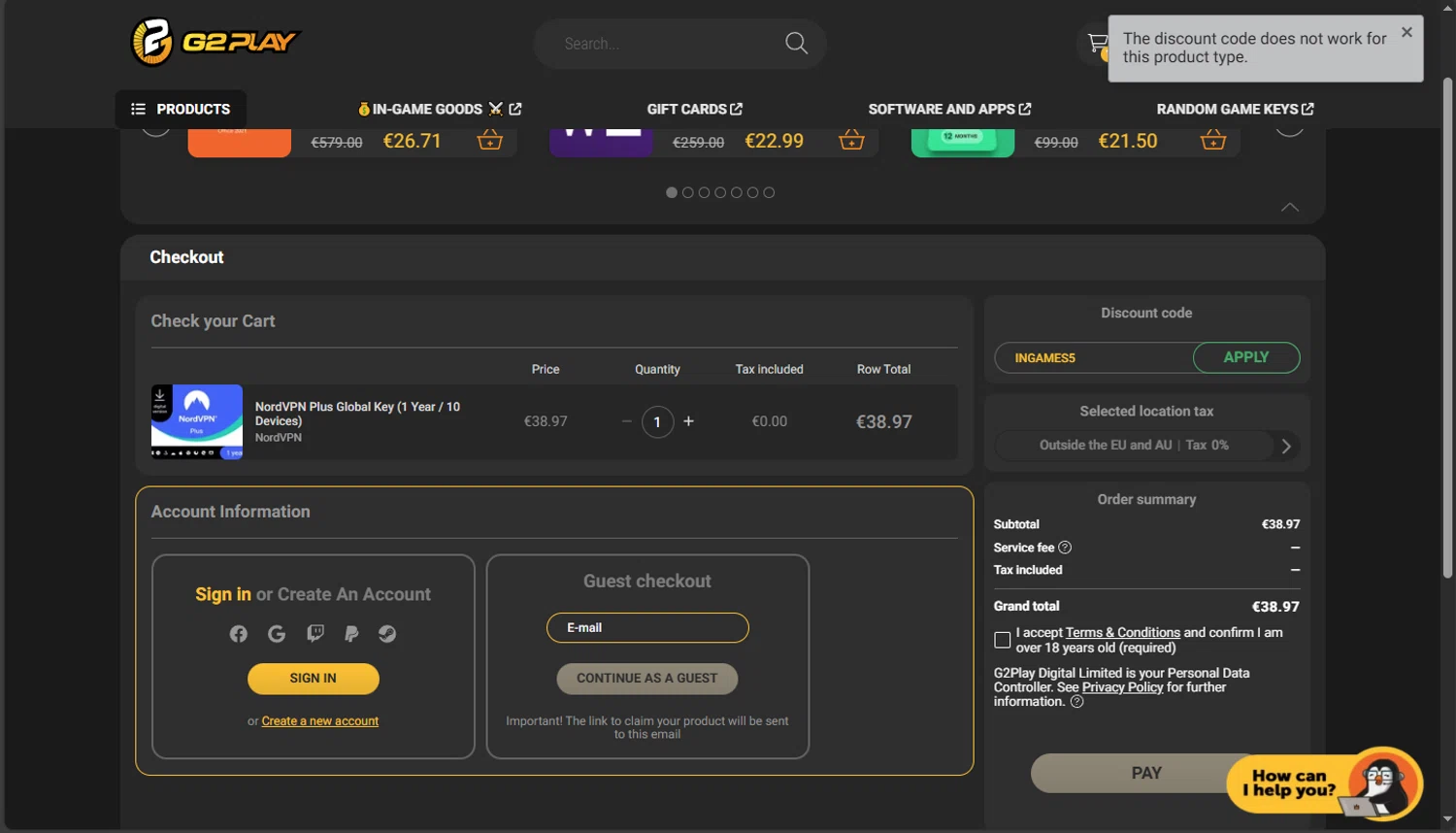The image size is (1456, 833).
Task: Sign in with PayPal icon
Action: point(351,634)
